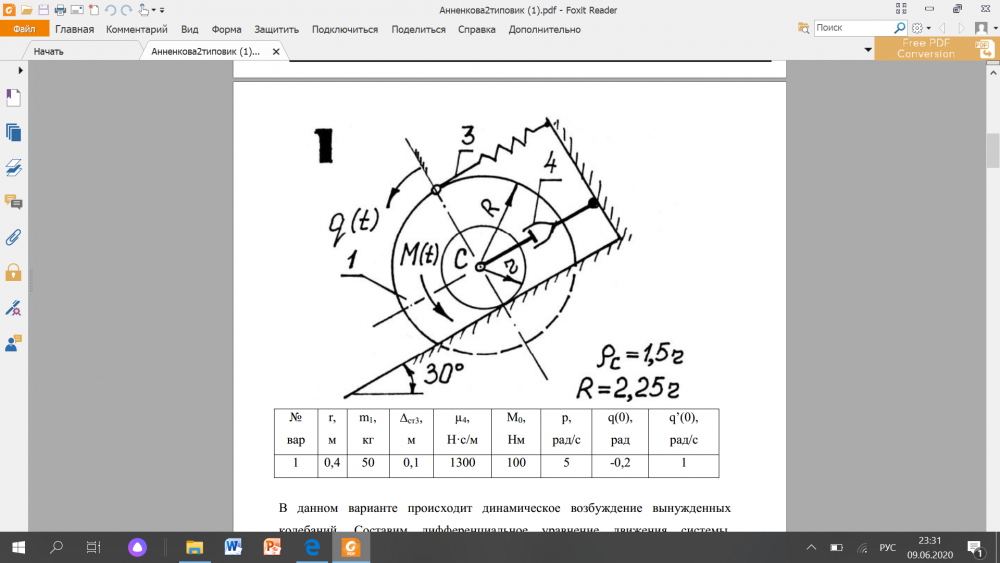Show the Layers panel

point(13,167)
